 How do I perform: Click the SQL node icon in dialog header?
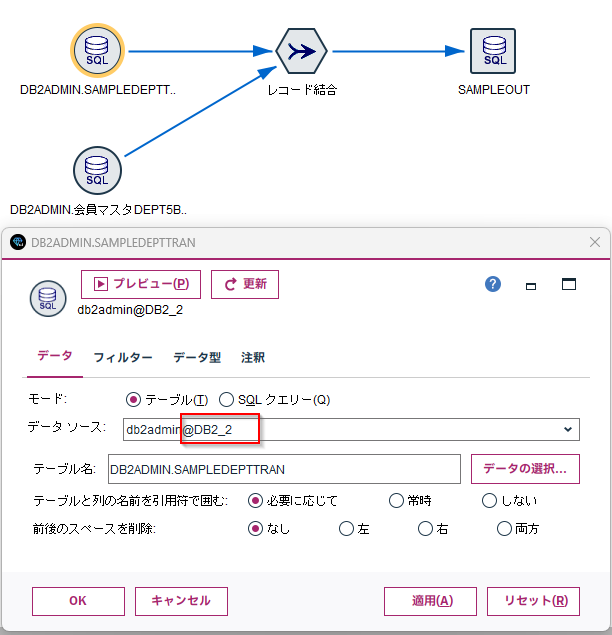tap(48, 298)
